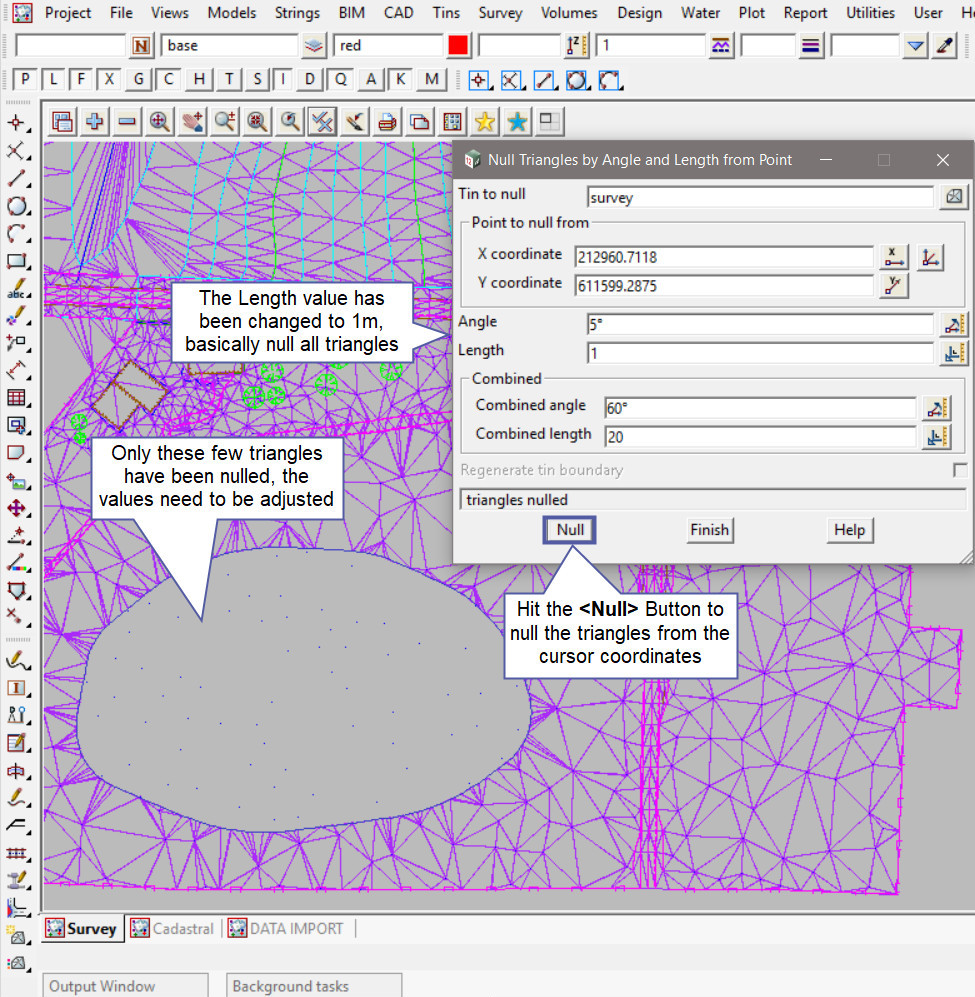Click the eyedropper icon on the top toolbar
Screen dimensions: 975x997
point(944,46)
